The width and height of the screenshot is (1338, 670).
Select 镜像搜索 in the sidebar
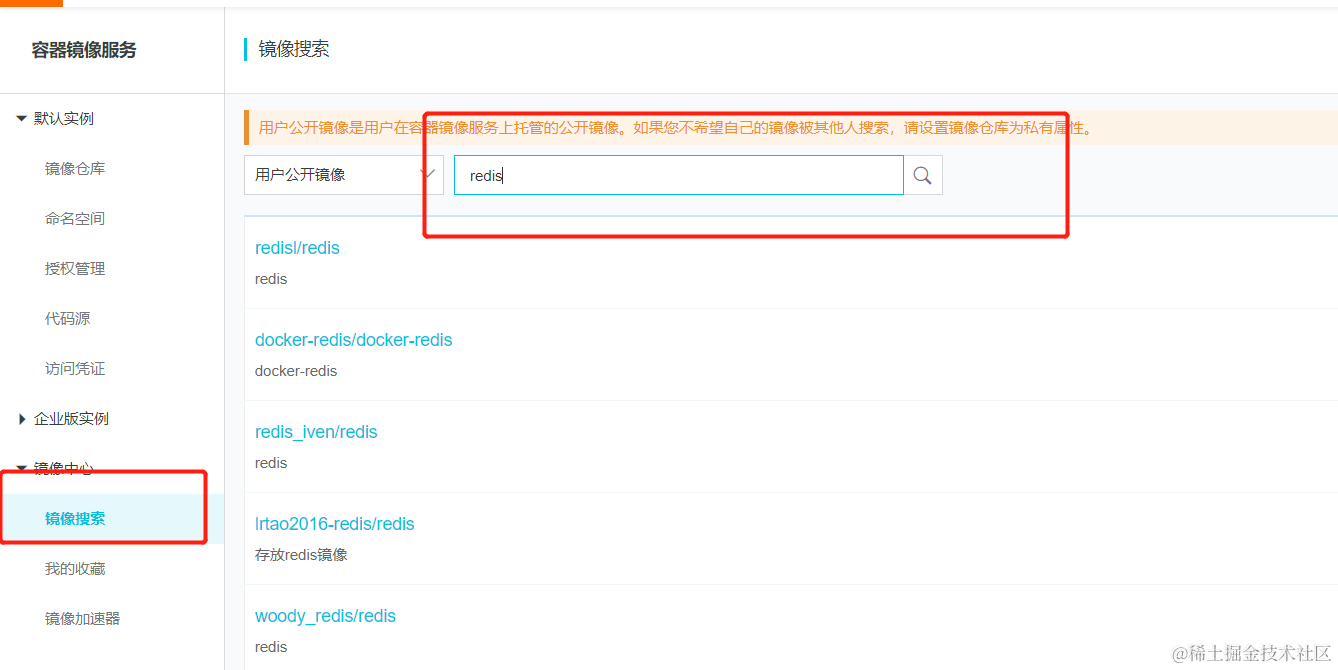[x=75, y=519]
